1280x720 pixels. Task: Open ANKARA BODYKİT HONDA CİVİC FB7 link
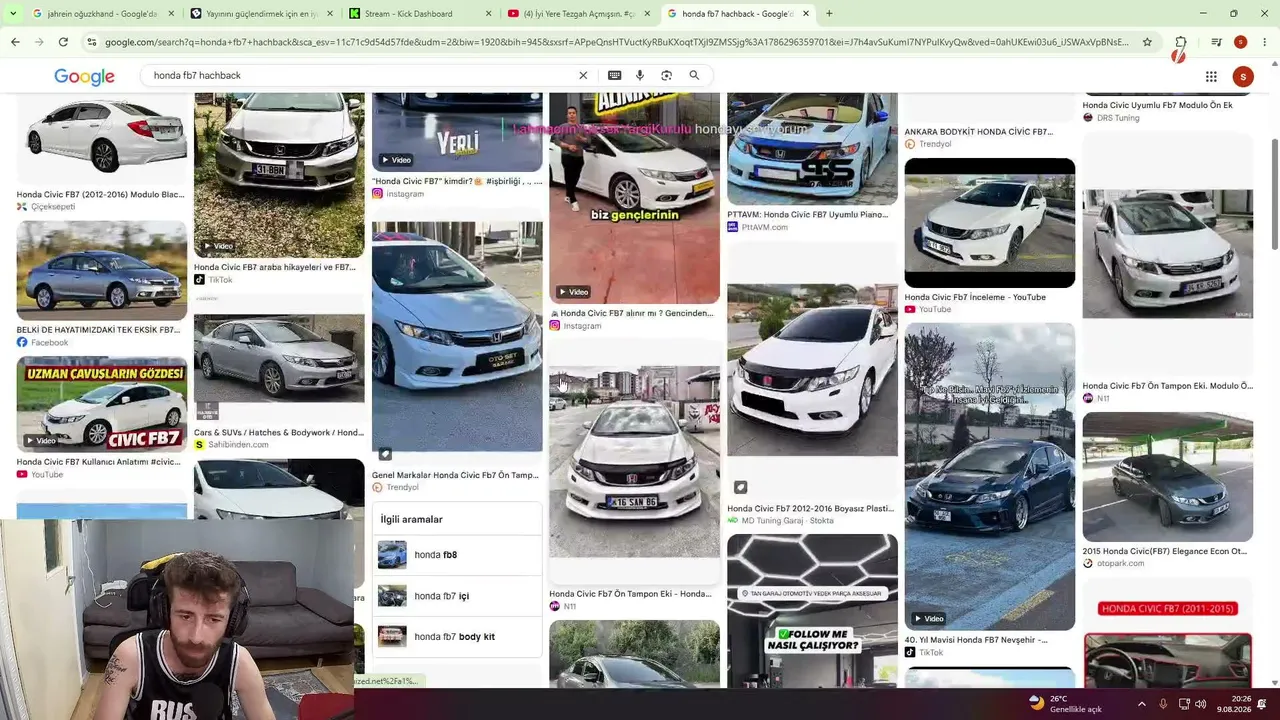978,132
